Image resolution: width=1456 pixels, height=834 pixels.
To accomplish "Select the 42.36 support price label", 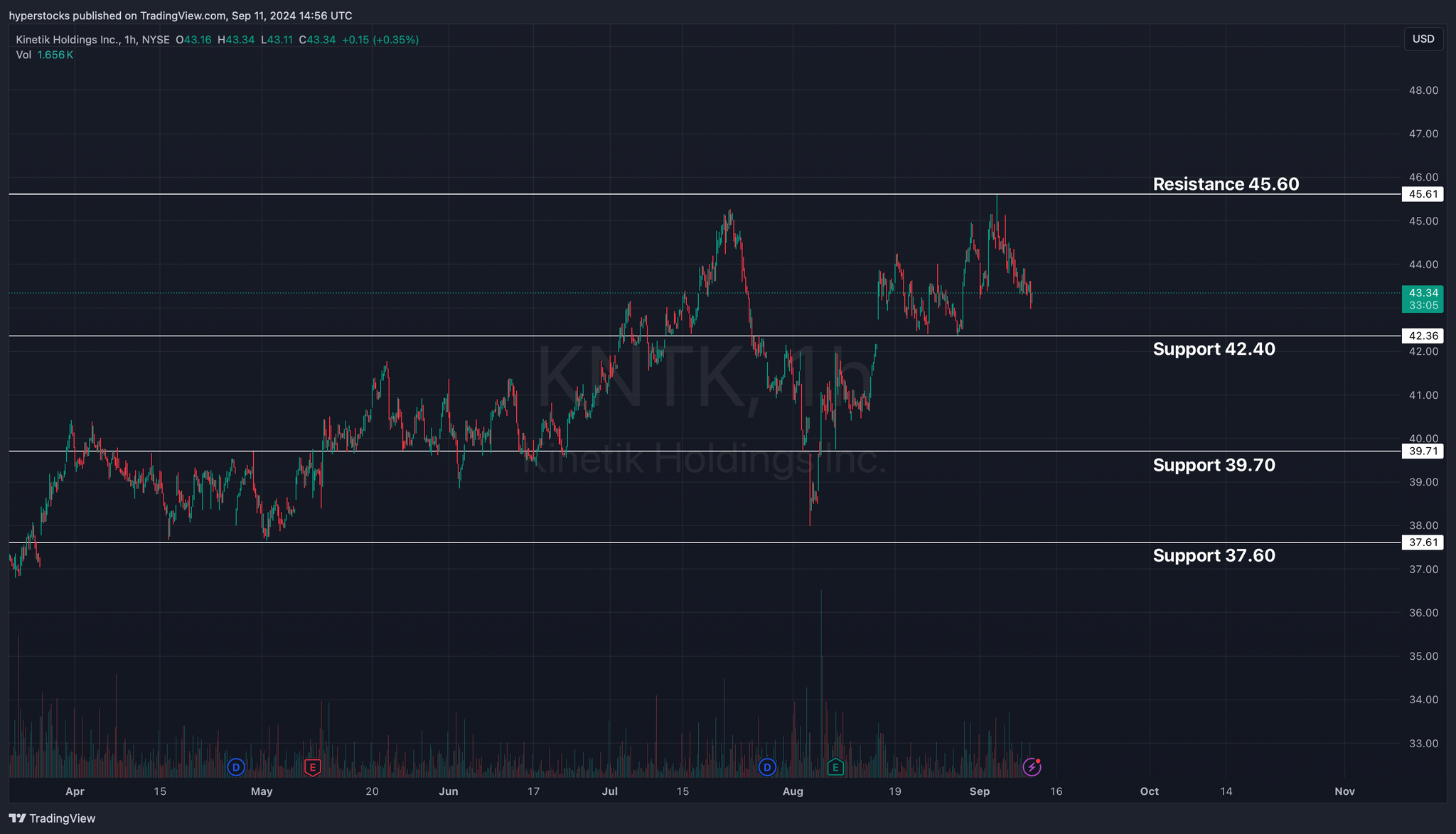I will [1423, 336].
